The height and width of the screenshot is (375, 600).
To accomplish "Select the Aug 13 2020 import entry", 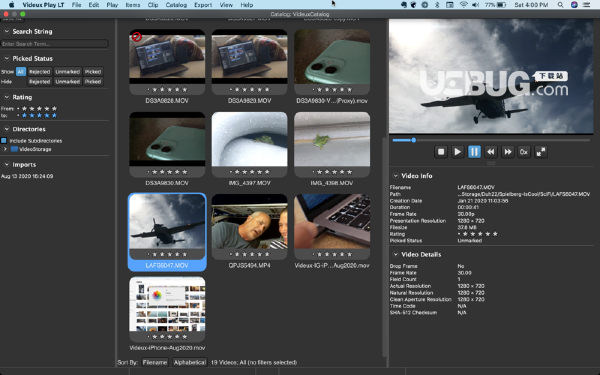I will [27, 176].
